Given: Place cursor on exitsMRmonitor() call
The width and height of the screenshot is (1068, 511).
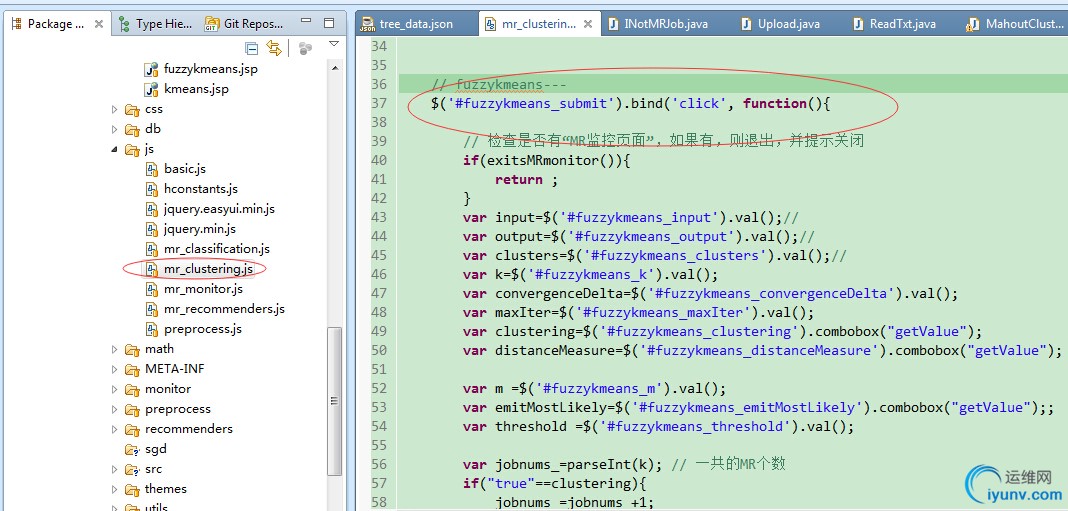Looking at the screenshot, I should tap(552, 161).
